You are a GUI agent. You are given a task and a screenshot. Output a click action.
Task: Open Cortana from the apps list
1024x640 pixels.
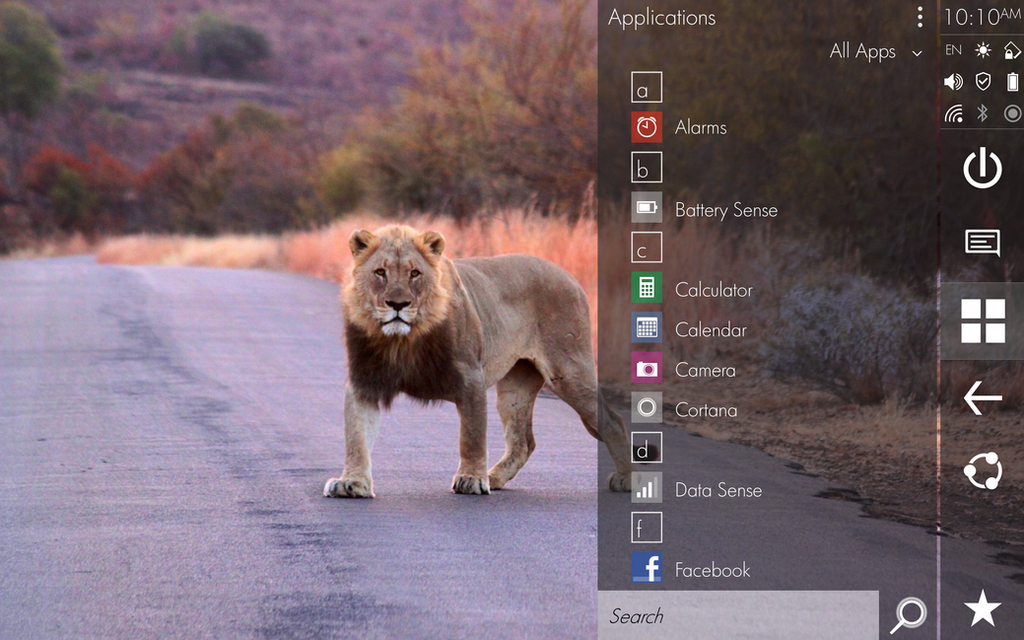coord(684,409)
